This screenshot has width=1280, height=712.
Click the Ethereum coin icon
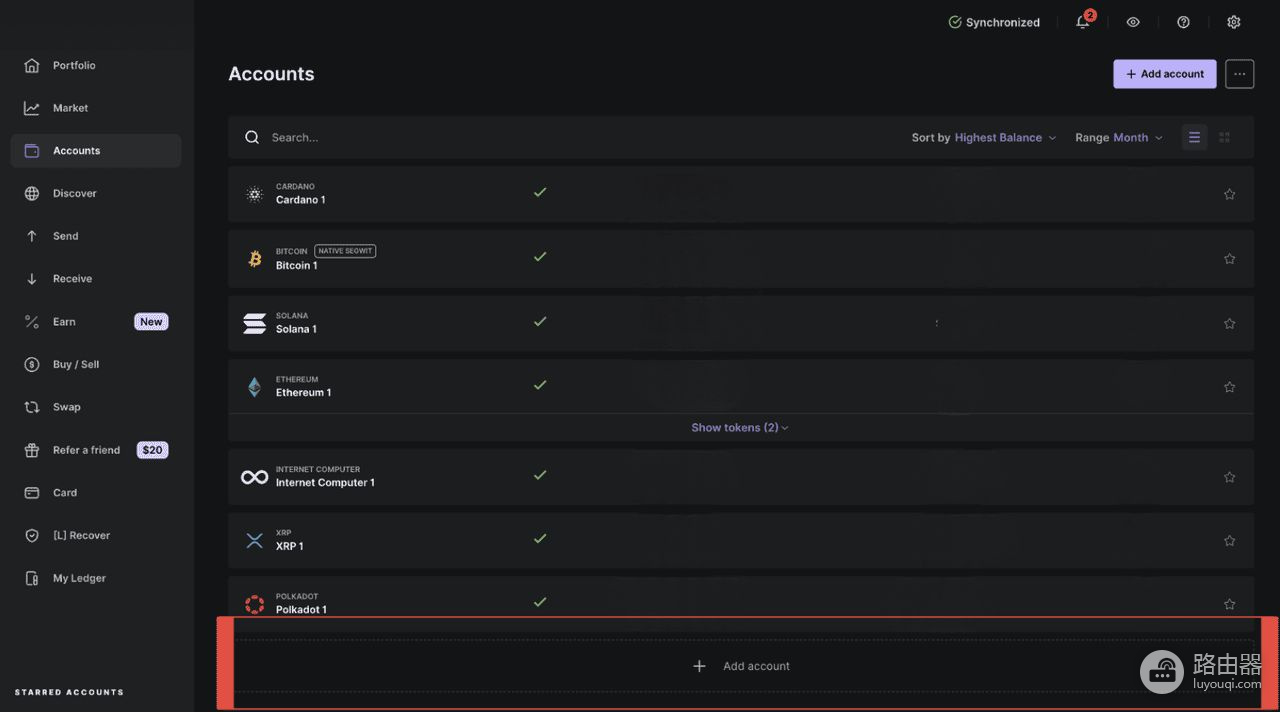[254, 387]
